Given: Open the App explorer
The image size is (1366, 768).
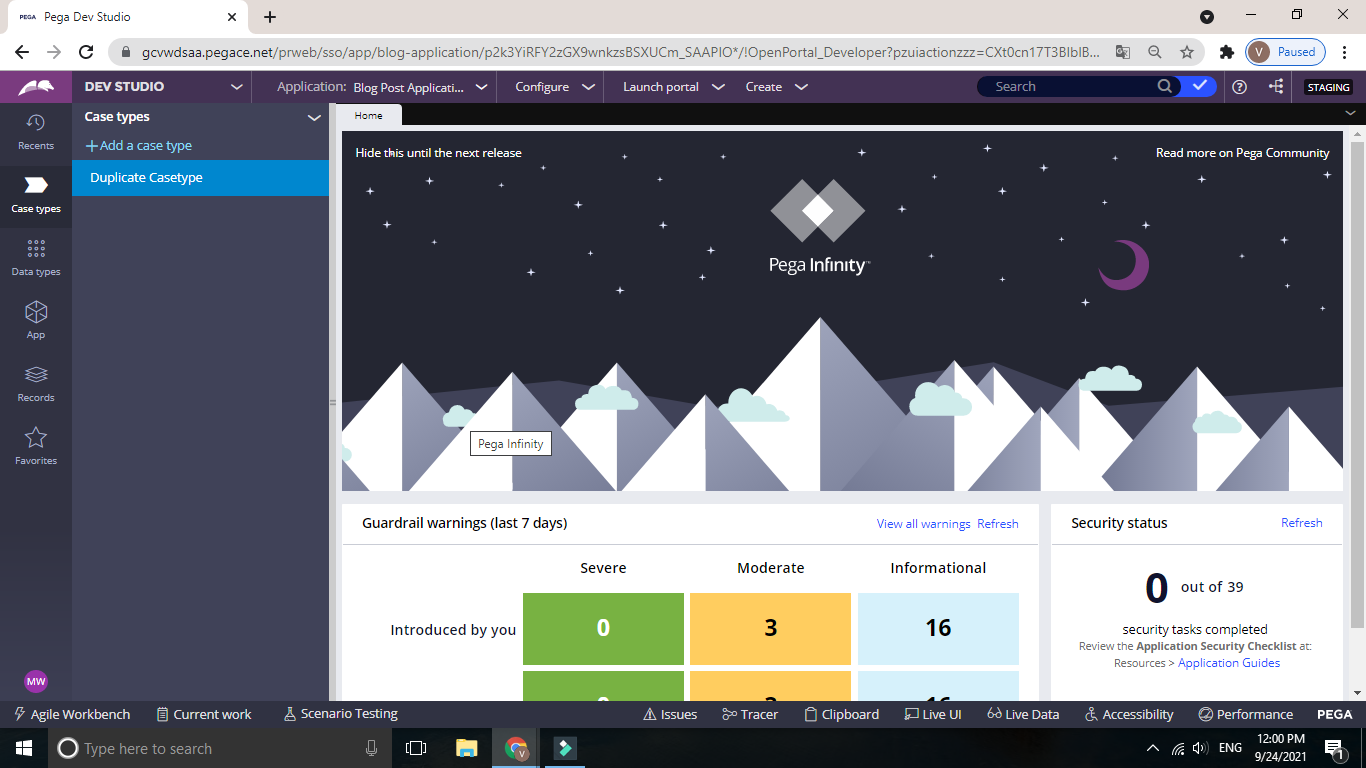Looking at the screenshot, I should tap(36, 321).
